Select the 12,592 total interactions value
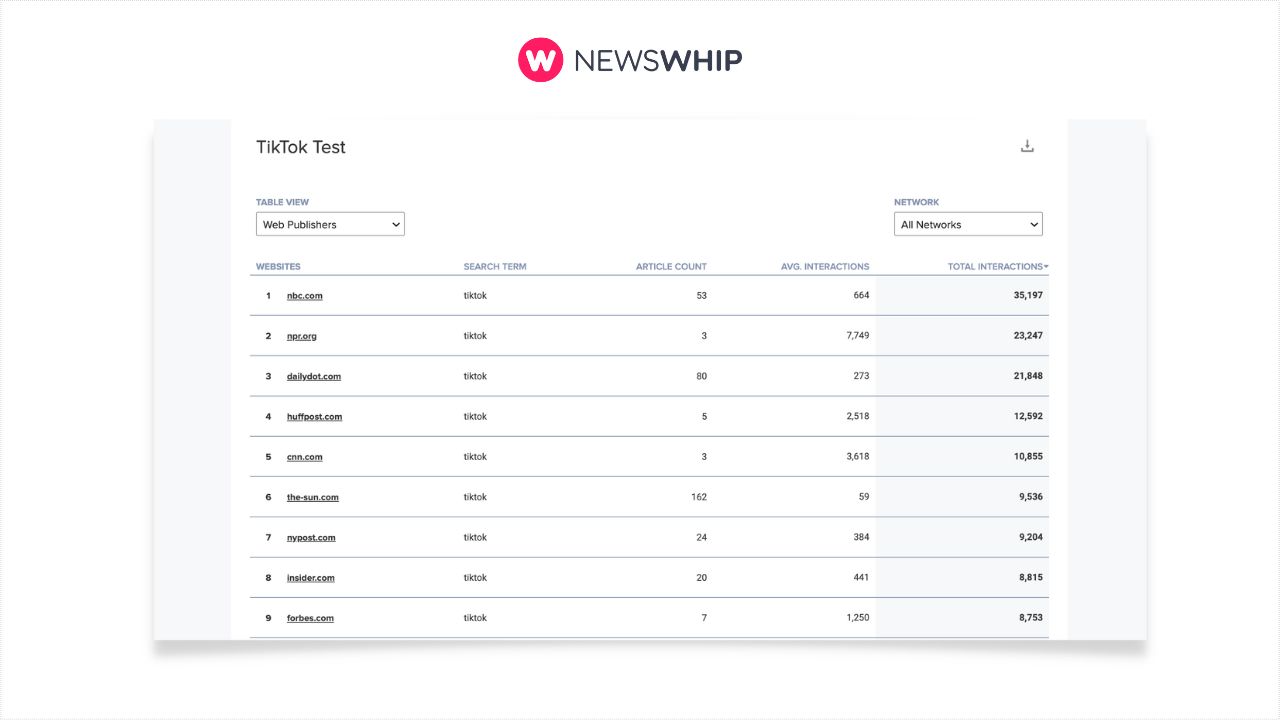The width and height of the screenshot is (1280, 720). 1028,416
